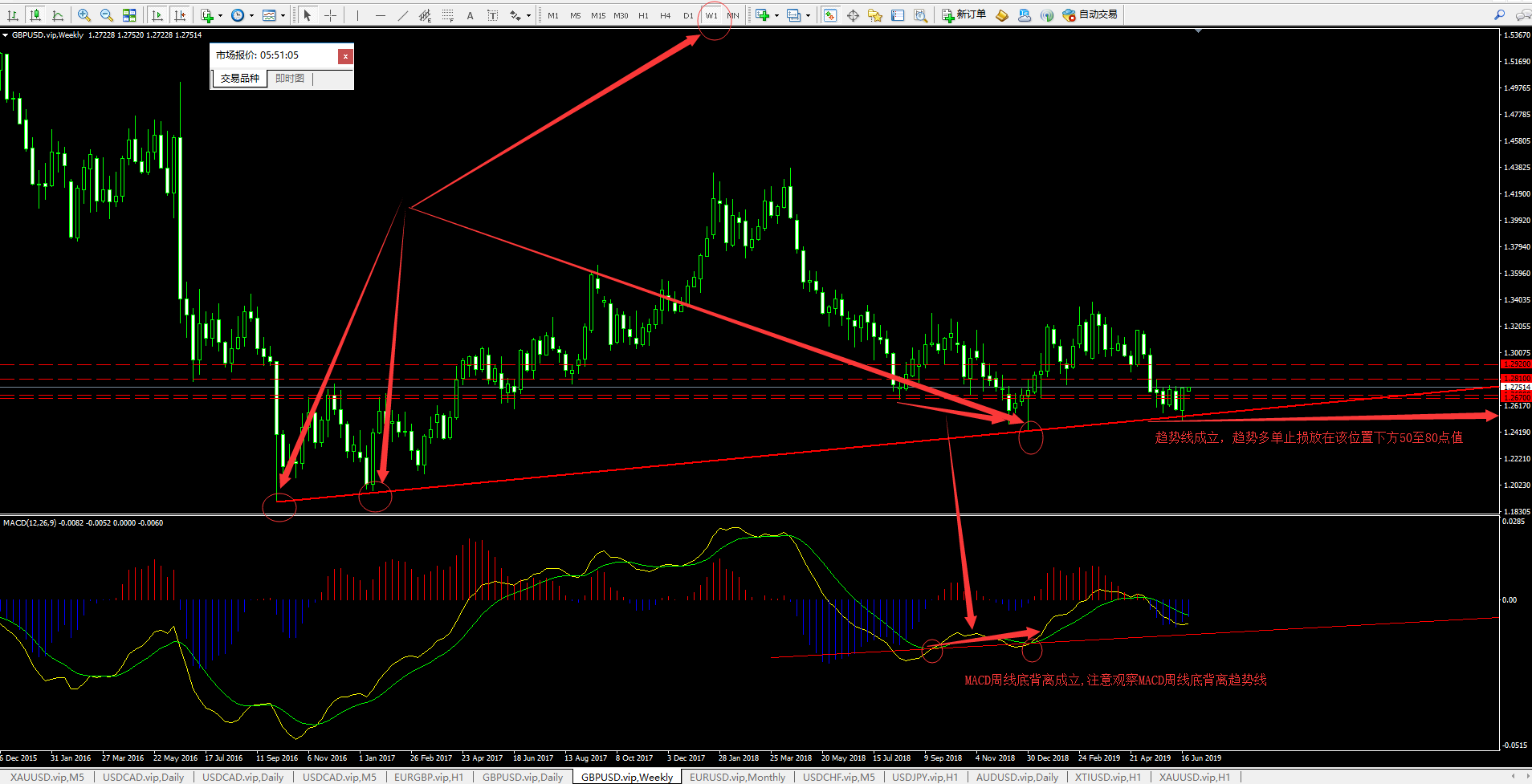The height and width of the screenshot is (784, 1532).
Task: Expand indicators dropdown arrow
Action: click(x=220, y=15)
